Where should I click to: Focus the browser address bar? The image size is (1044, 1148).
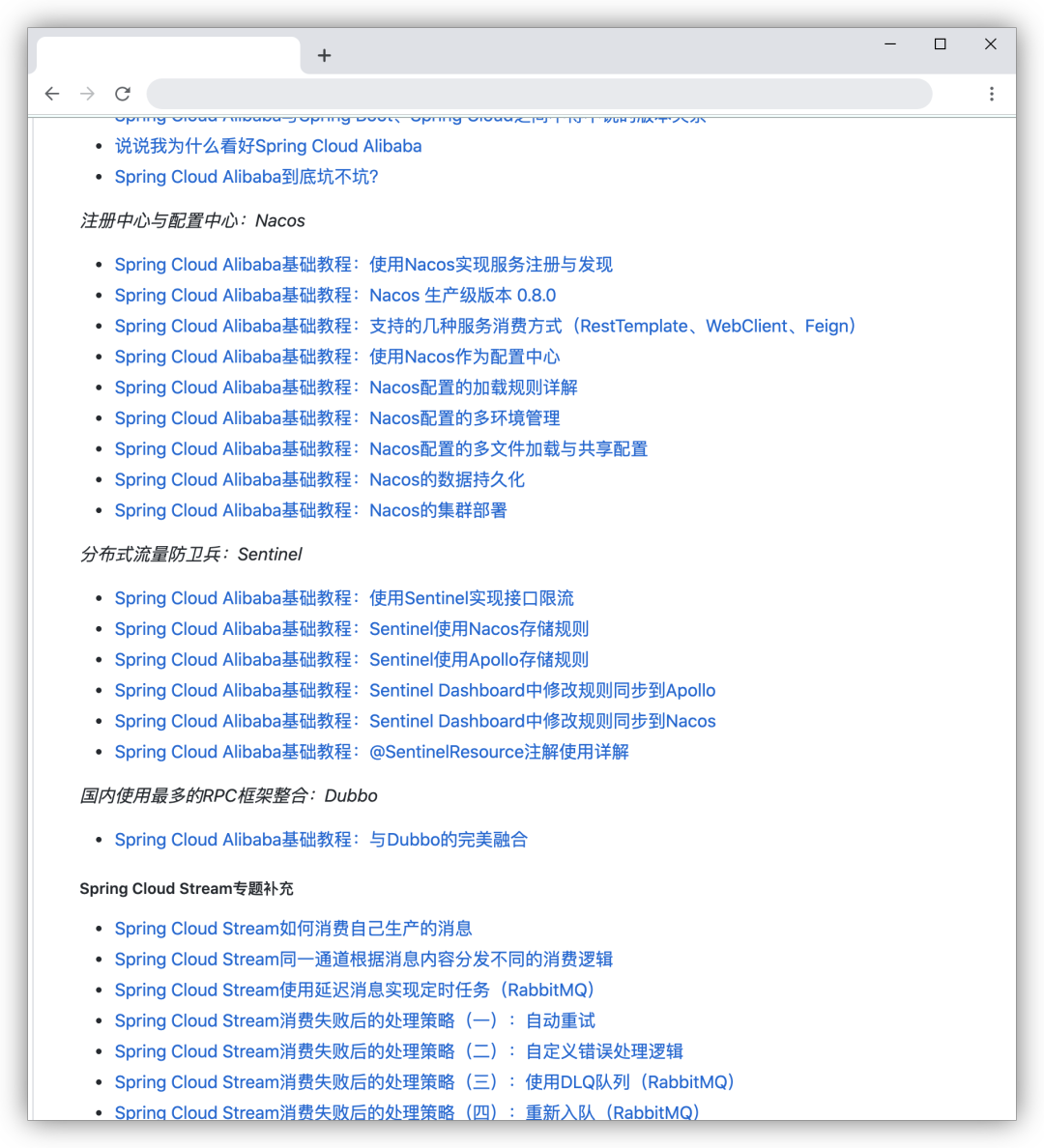[x=539, y=94]
